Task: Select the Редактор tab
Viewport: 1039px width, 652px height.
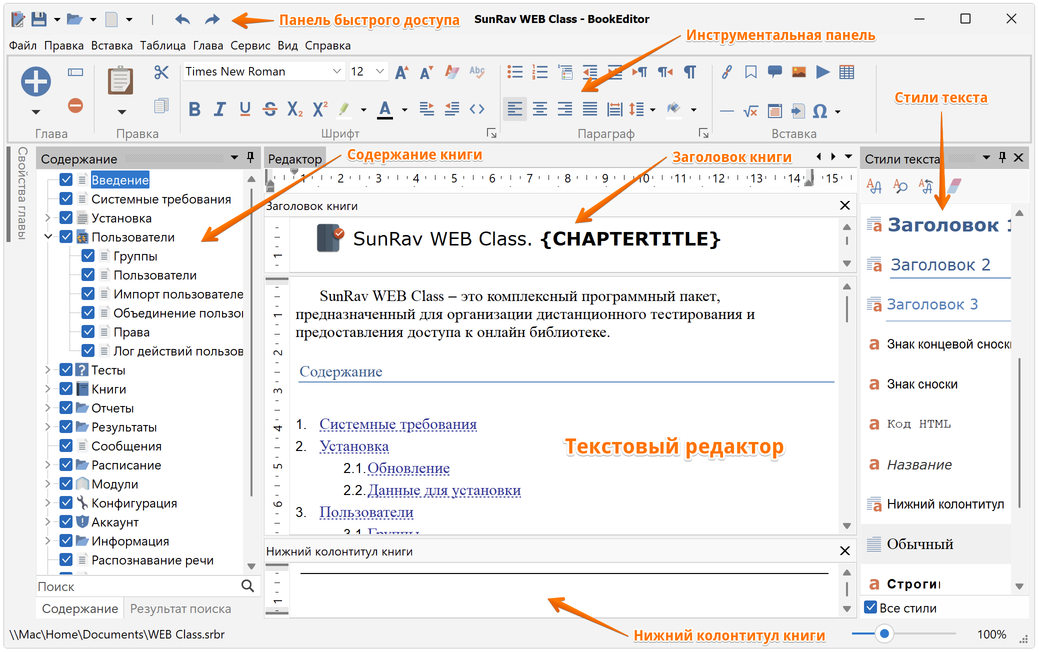Action: (295, 159)
